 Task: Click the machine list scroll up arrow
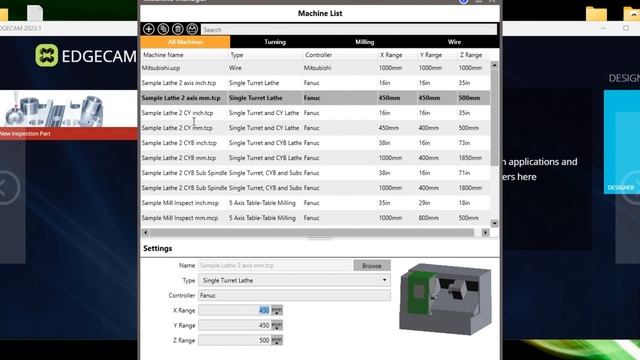[494, 65]
